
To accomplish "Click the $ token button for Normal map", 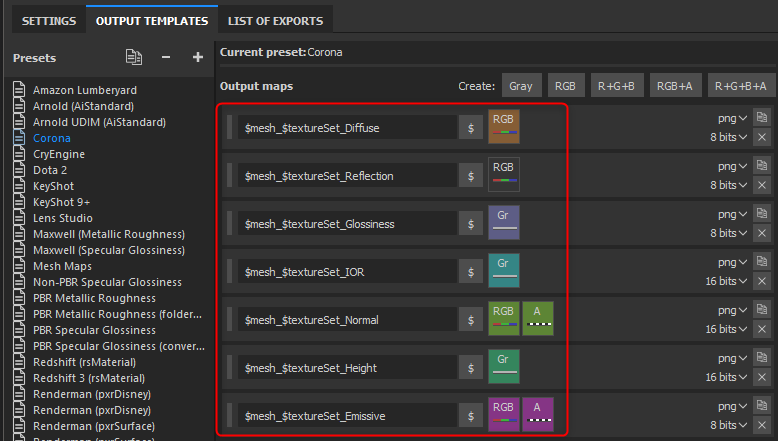I will (x=470, y=320).
